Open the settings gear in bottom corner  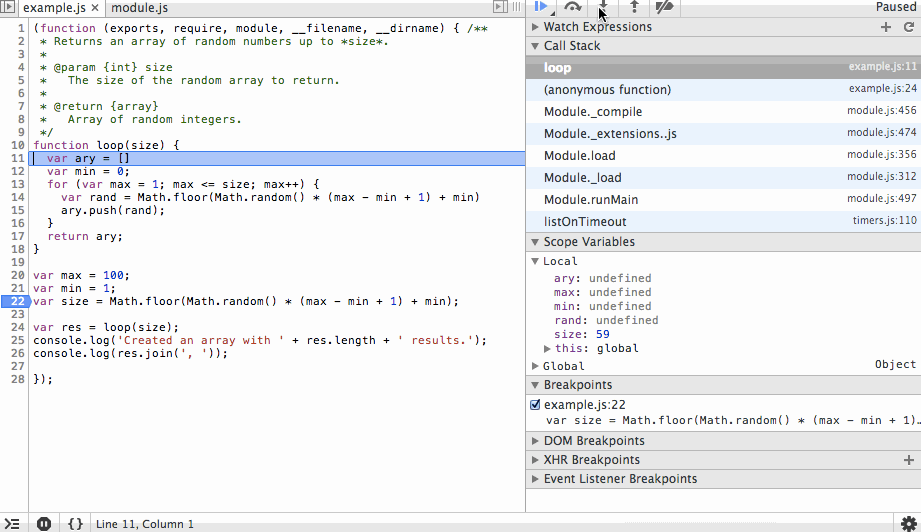tap(908, 523)
